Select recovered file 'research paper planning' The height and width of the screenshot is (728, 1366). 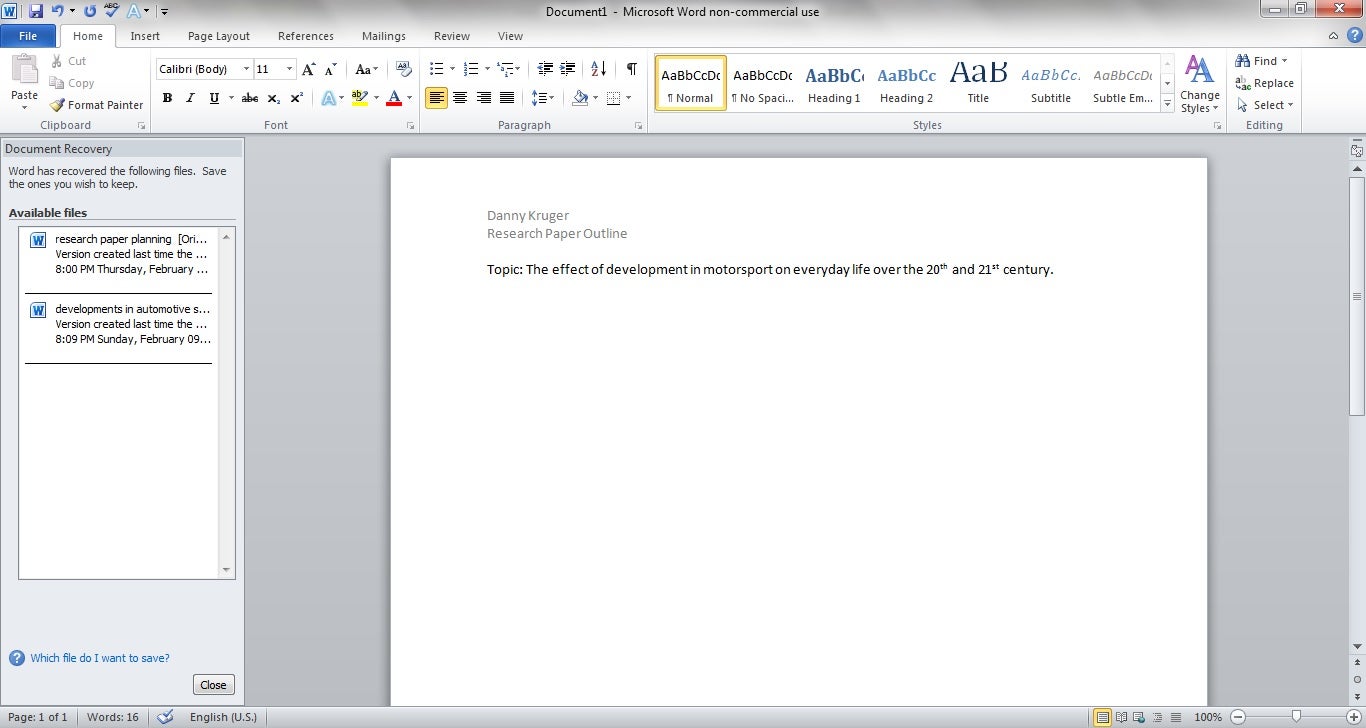(119, 254)
